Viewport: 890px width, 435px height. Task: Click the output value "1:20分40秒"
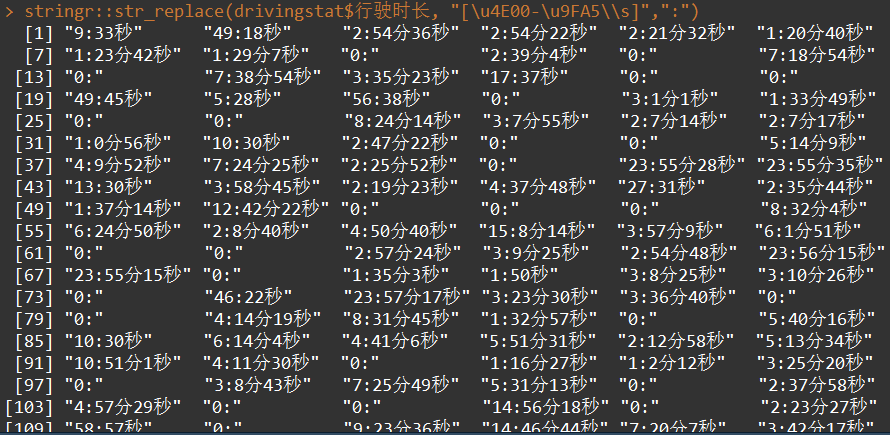click(x=816, y=34)
